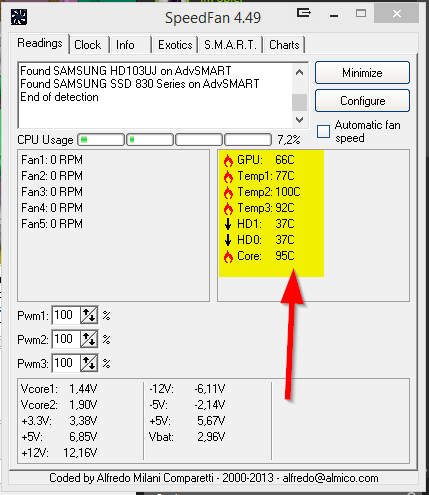Open the S.M.A.R.T. tab
This screenshot has height=495, width=429.
230,45
